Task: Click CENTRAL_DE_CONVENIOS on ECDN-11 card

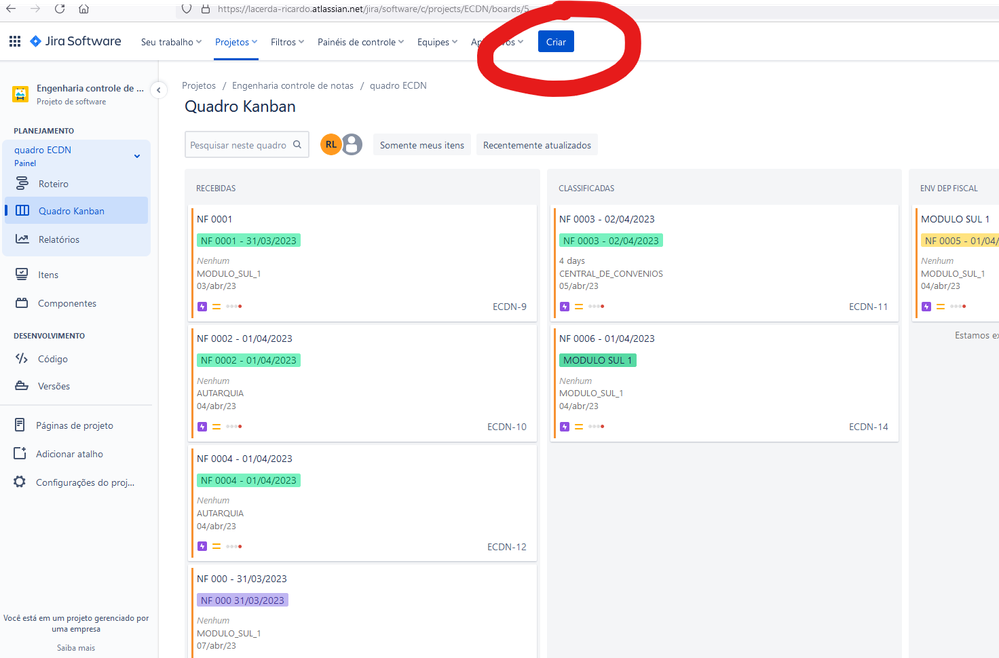Action: tap(611, 273)
